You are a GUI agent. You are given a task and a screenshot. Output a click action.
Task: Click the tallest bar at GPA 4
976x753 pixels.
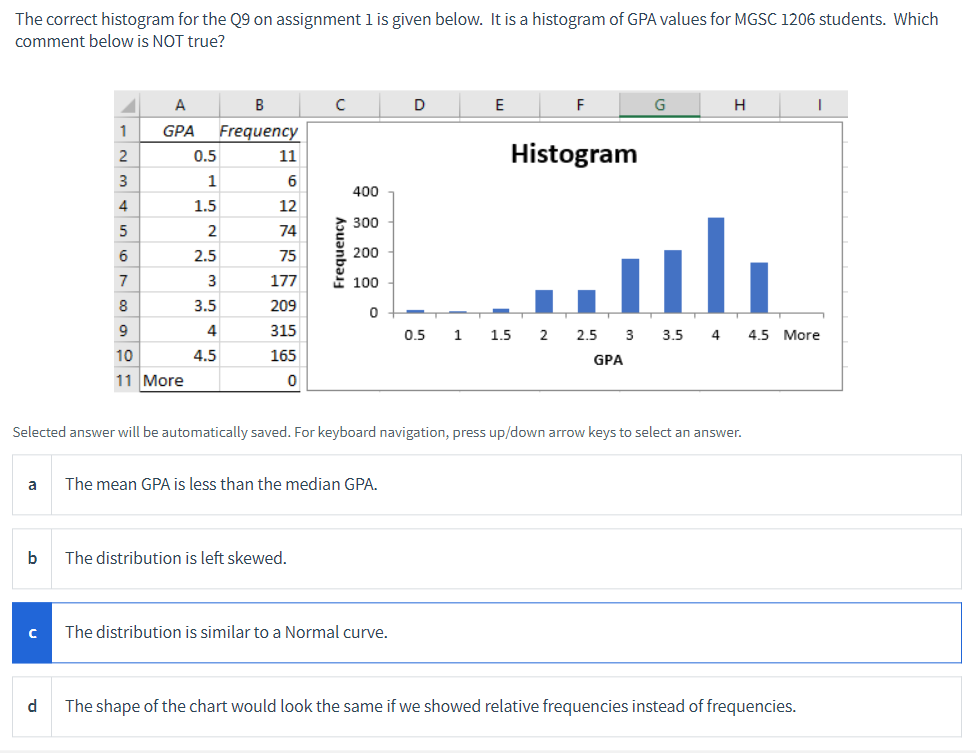coord(715,260)
